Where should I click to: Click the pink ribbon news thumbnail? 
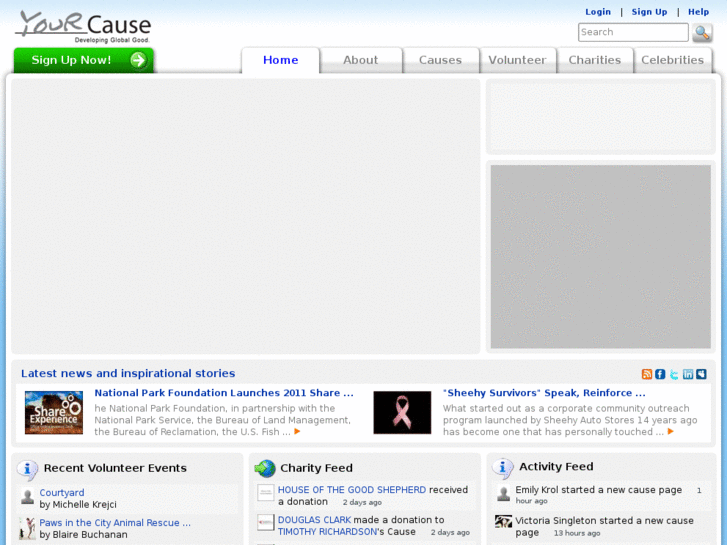(x=402, y=412)
